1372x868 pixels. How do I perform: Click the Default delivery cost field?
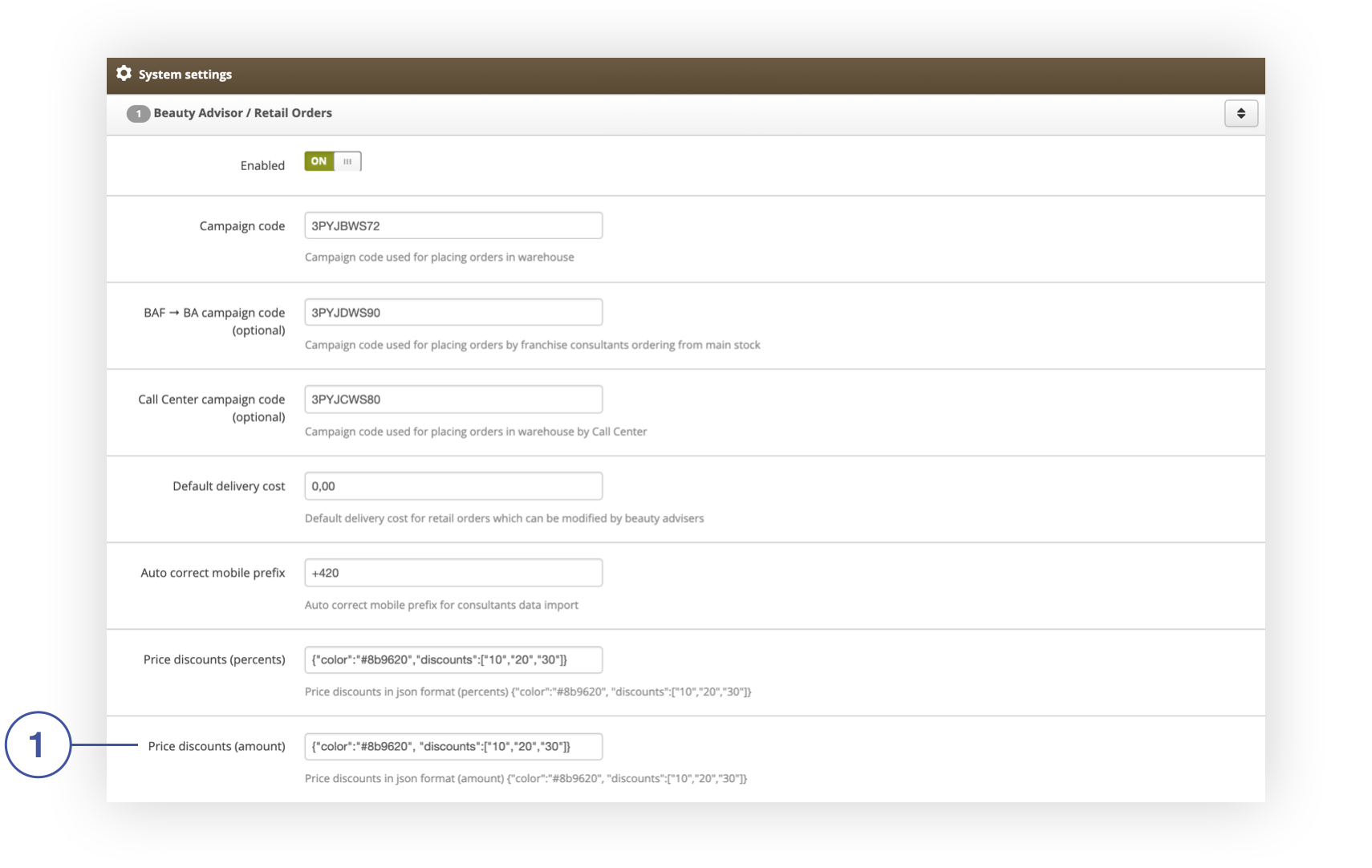[x=453, y=485]
